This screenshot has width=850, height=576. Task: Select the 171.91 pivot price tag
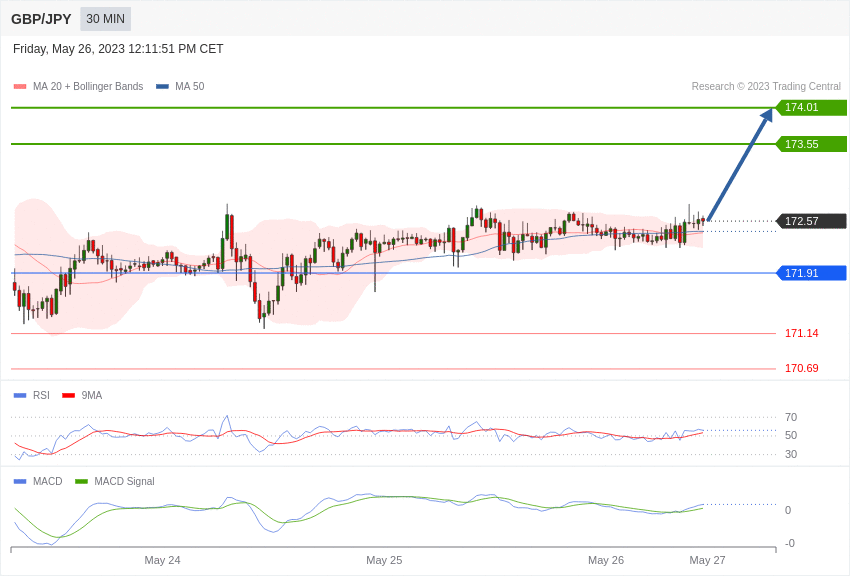click(x=812, y=273)
